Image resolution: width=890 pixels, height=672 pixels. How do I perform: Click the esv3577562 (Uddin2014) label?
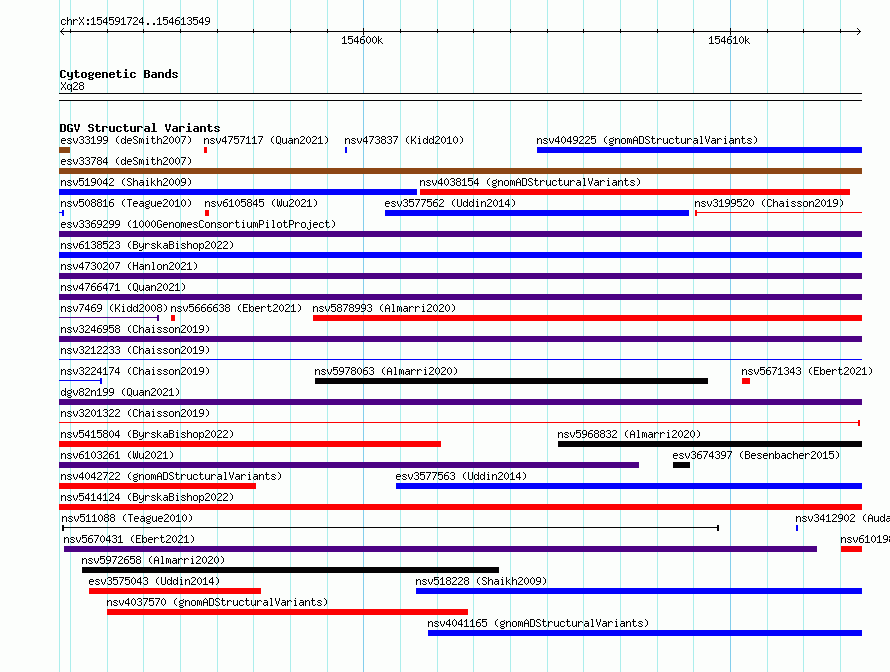(x=450, y=203)
